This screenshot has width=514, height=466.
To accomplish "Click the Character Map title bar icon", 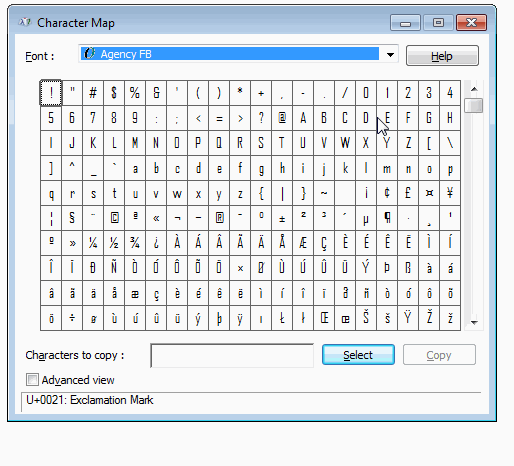I will (x=25, y=23).
